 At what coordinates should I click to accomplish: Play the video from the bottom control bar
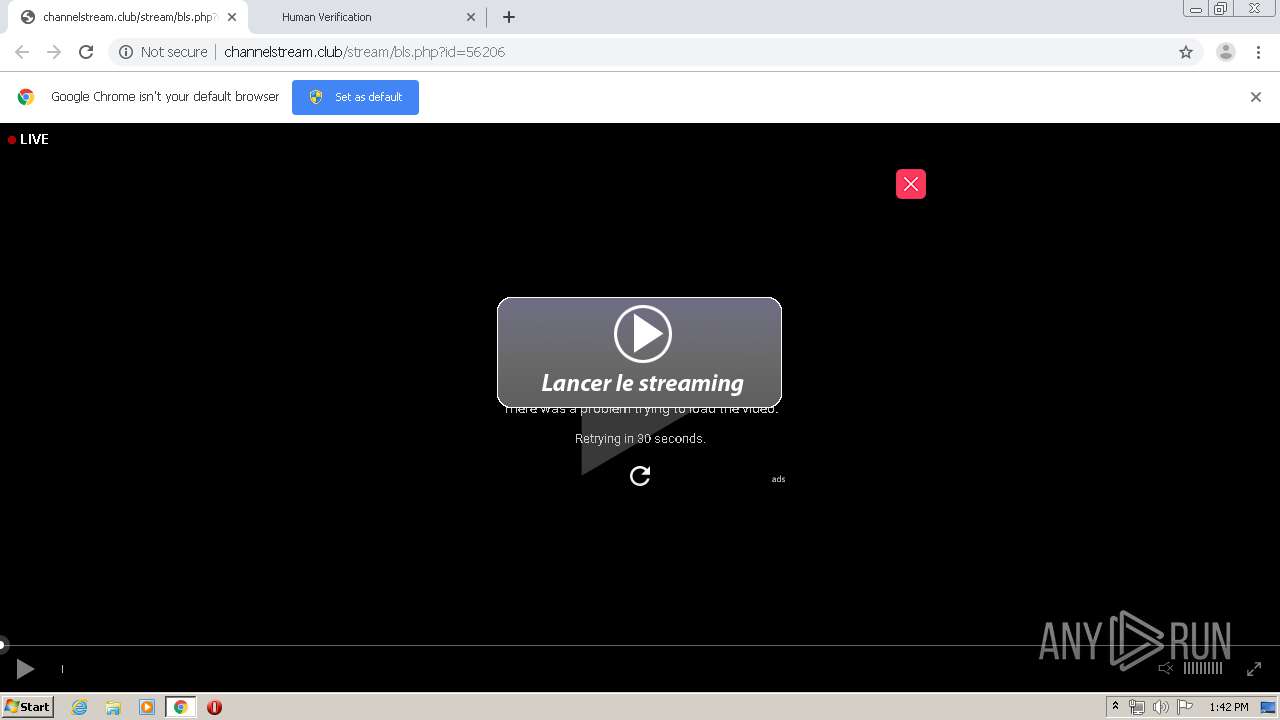click(25, 669)
